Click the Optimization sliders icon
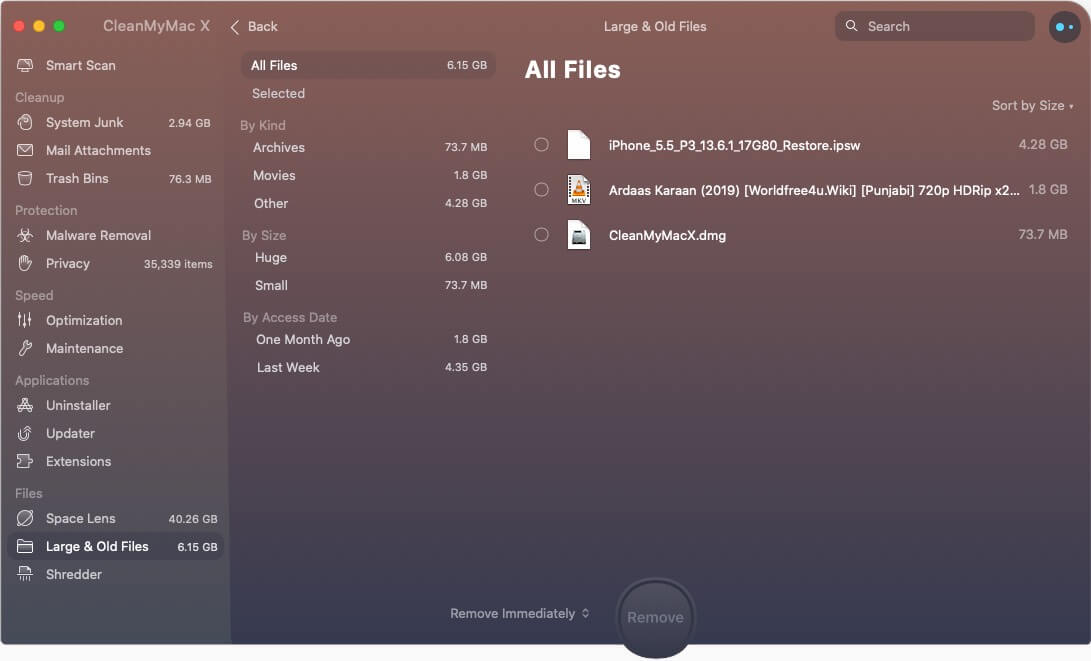 [x=25, y=320]
